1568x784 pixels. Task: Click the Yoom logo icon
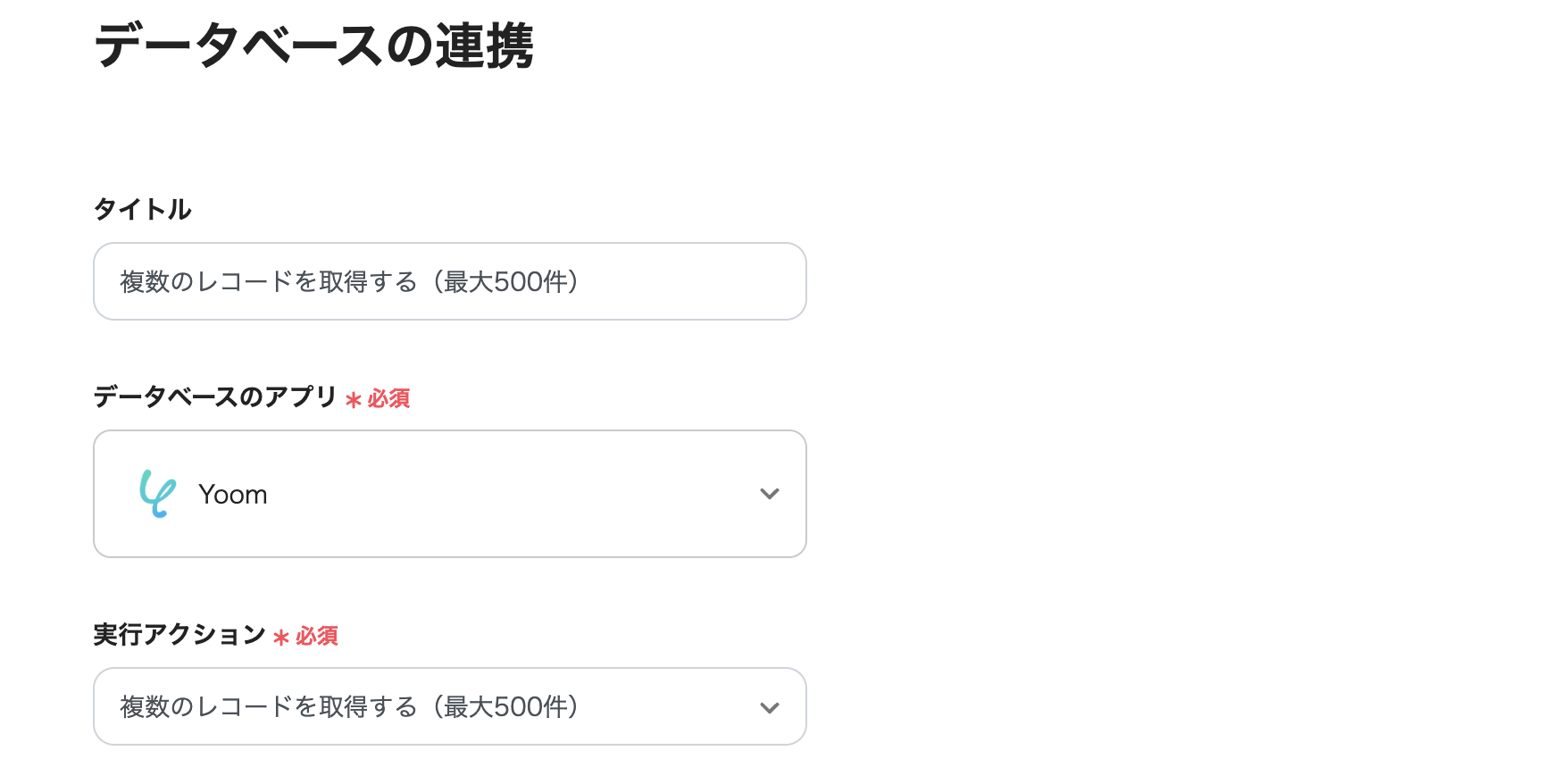[157, 494]
